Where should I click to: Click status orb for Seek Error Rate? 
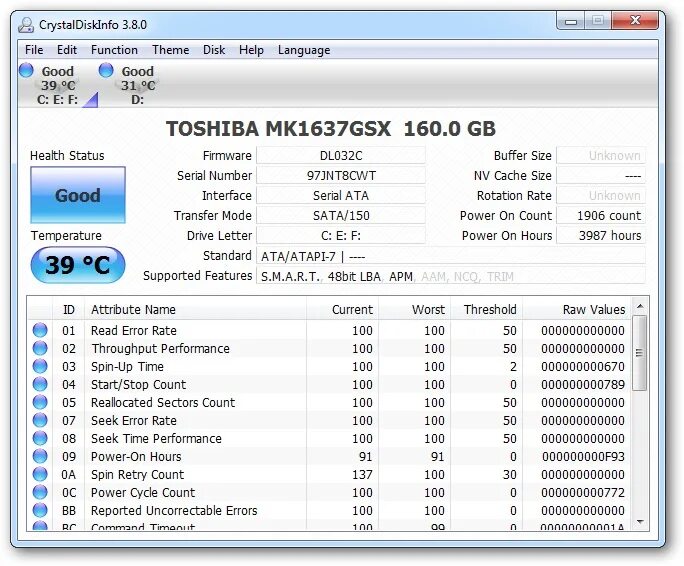[40, 420]
